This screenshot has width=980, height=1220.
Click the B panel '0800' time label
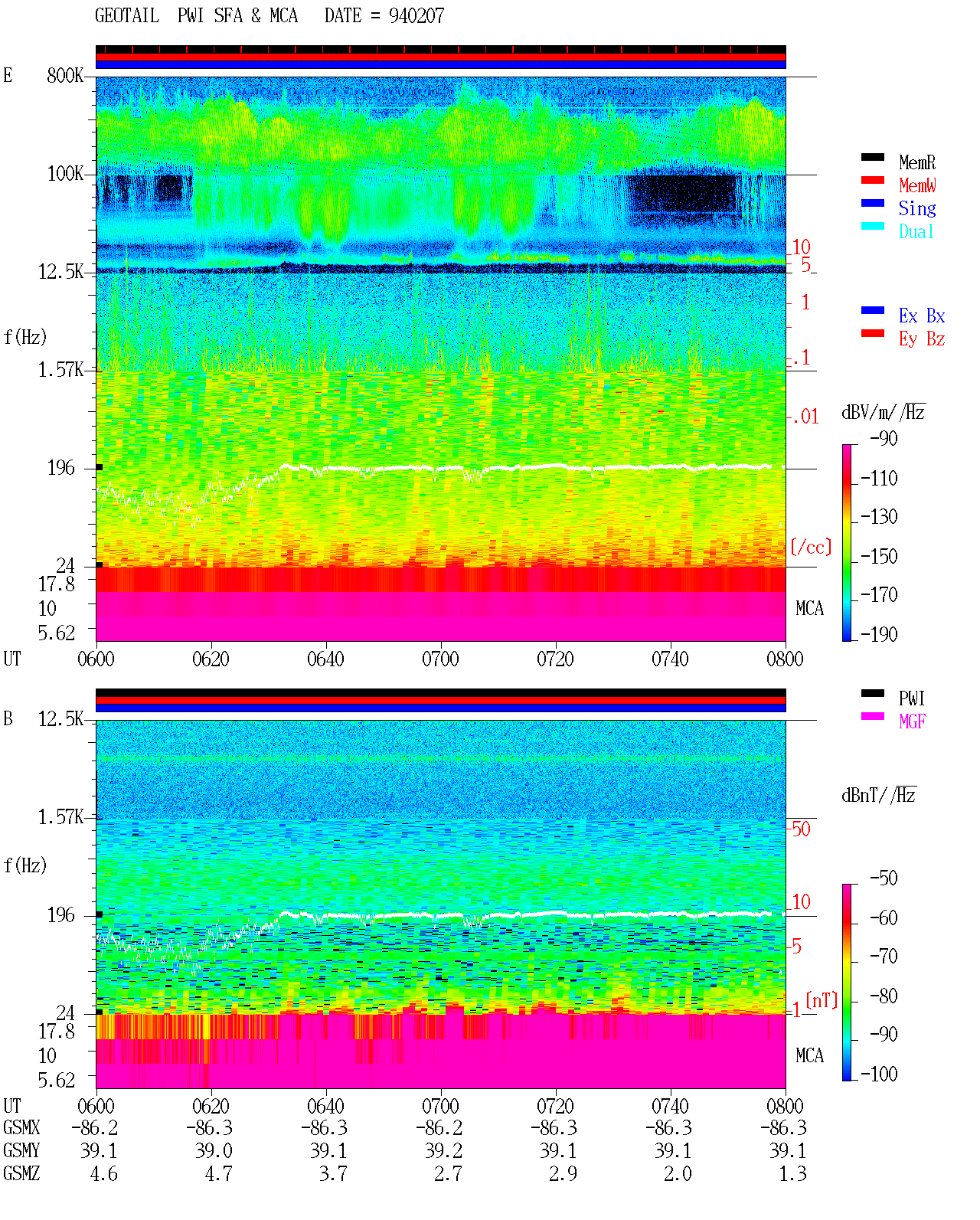(x=785, y=1107)
